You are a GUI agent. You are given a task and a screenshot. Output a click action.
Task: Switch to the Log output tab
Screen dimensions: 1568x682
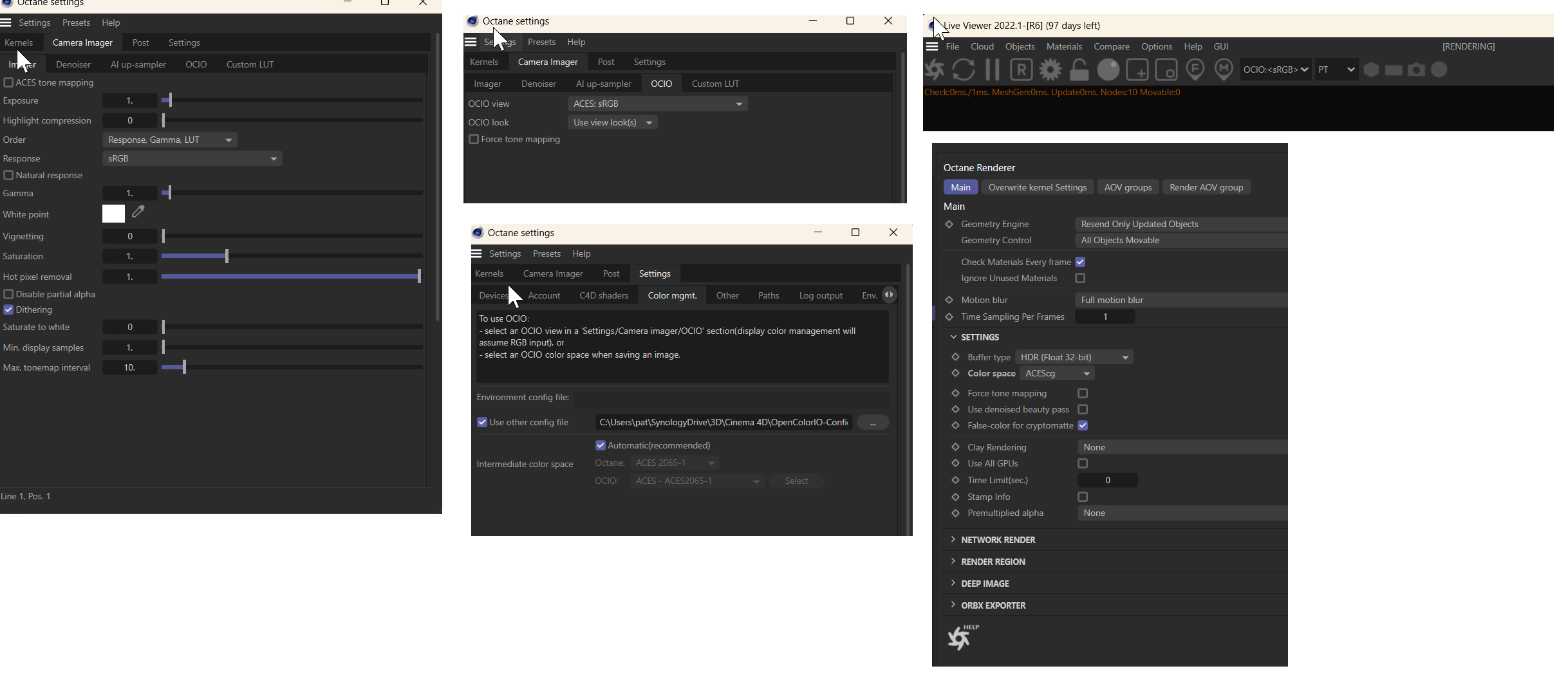821,295
